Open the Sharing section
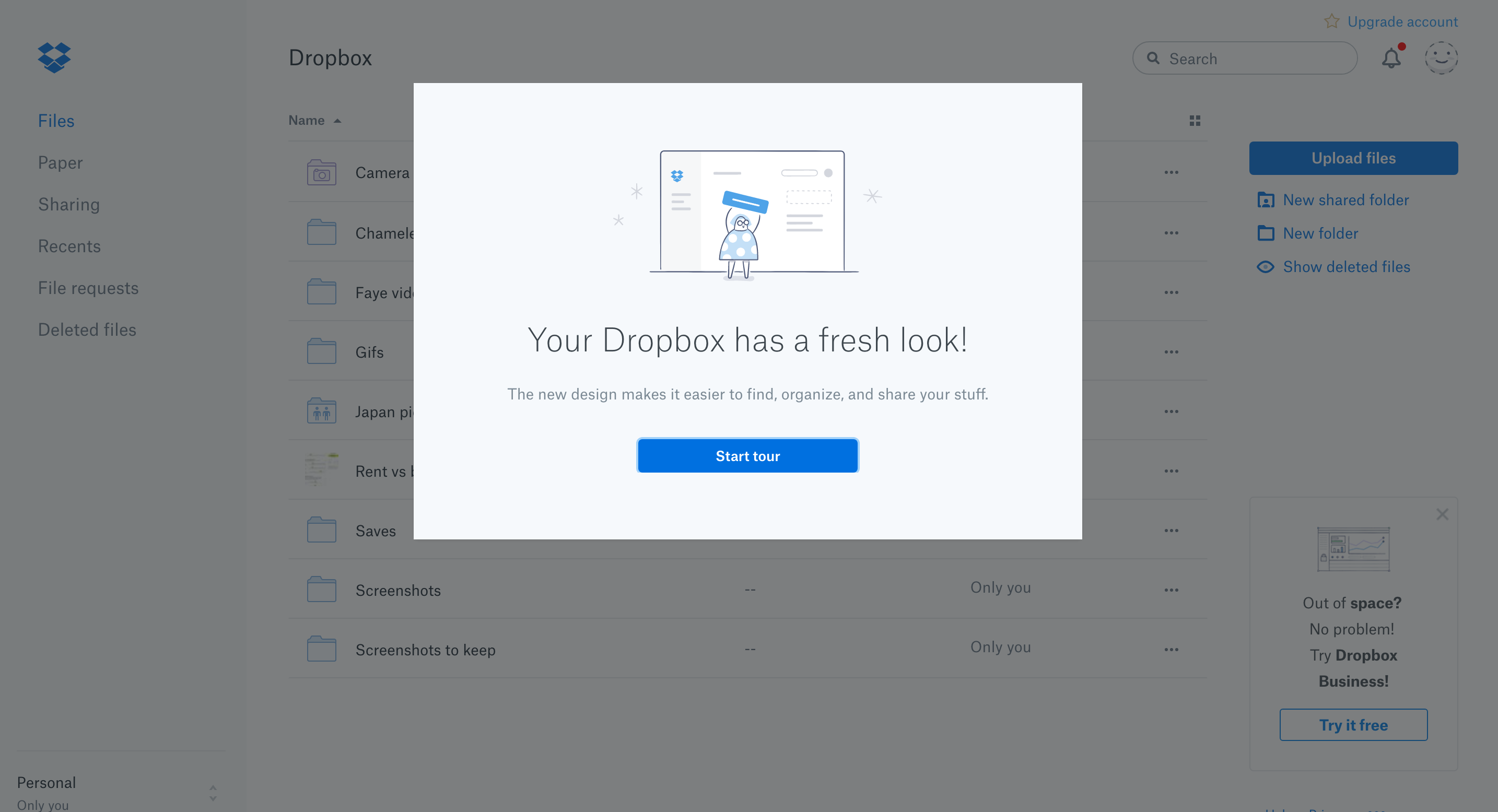 click(x=68, y=204)
